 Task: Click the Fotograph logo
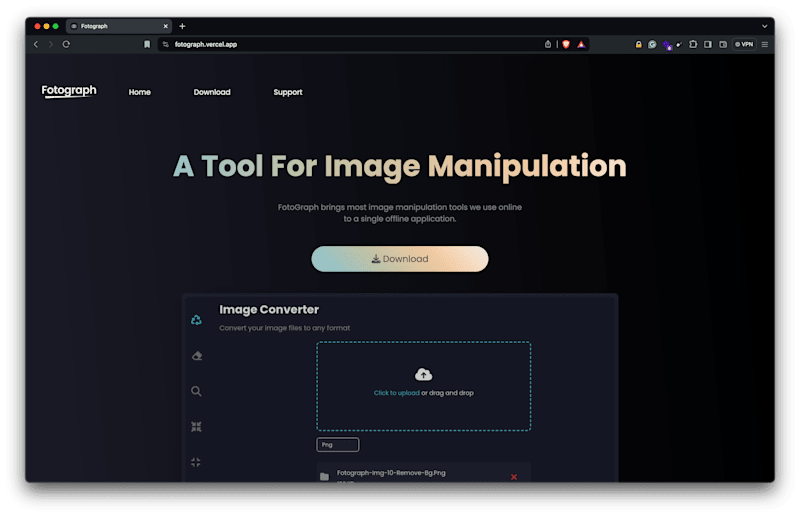[69, 91]
